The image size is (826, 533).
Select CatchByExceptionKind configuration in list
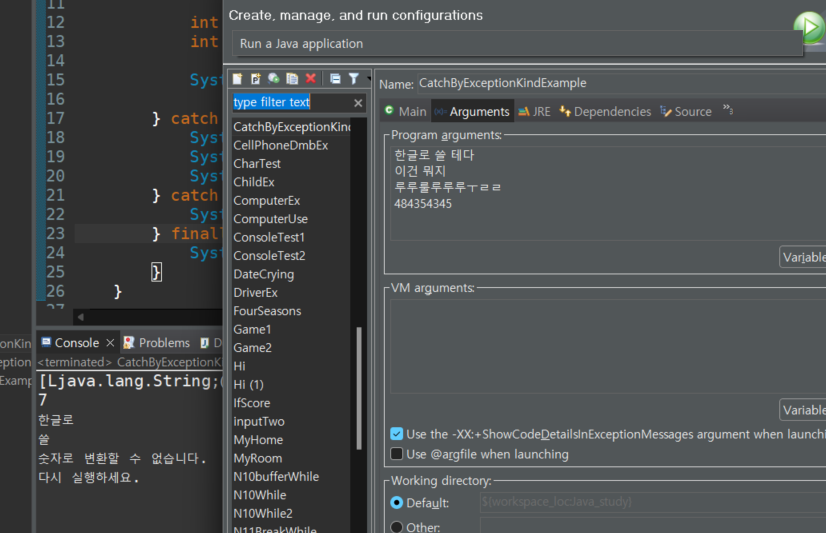coord(291,126)
